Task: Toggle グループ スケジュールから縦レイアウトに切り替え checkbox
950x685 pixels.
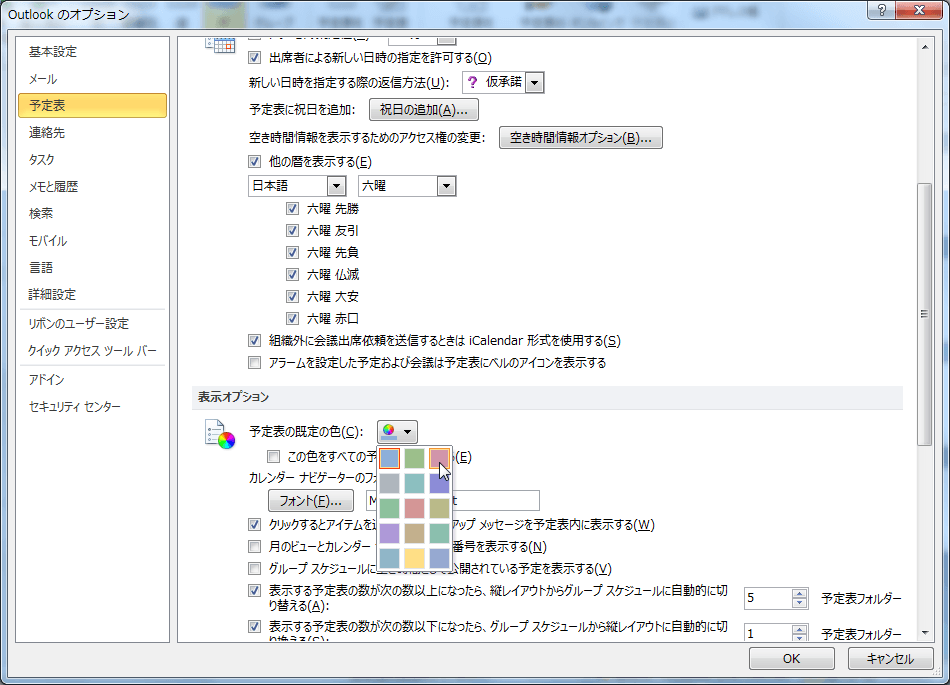Action: pyautogui.click(x=254, y=626)
